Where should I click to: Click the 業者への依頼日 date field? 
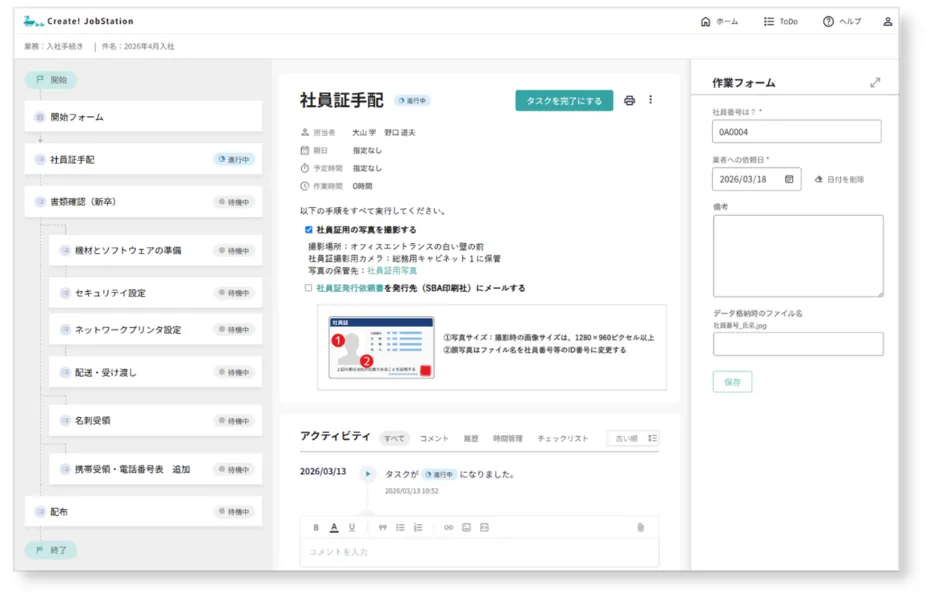pyautogui.click(x=757, y=179)
